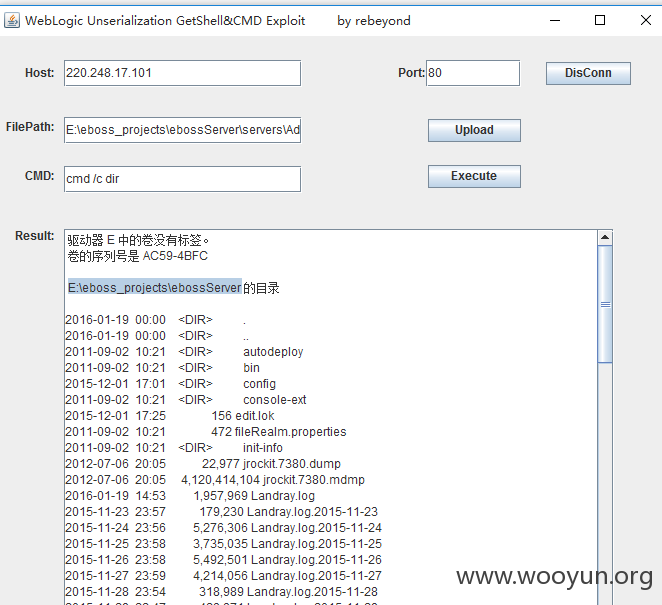Focus the Port input field
The height and width of the screenshot is (605, 662).
473,73
